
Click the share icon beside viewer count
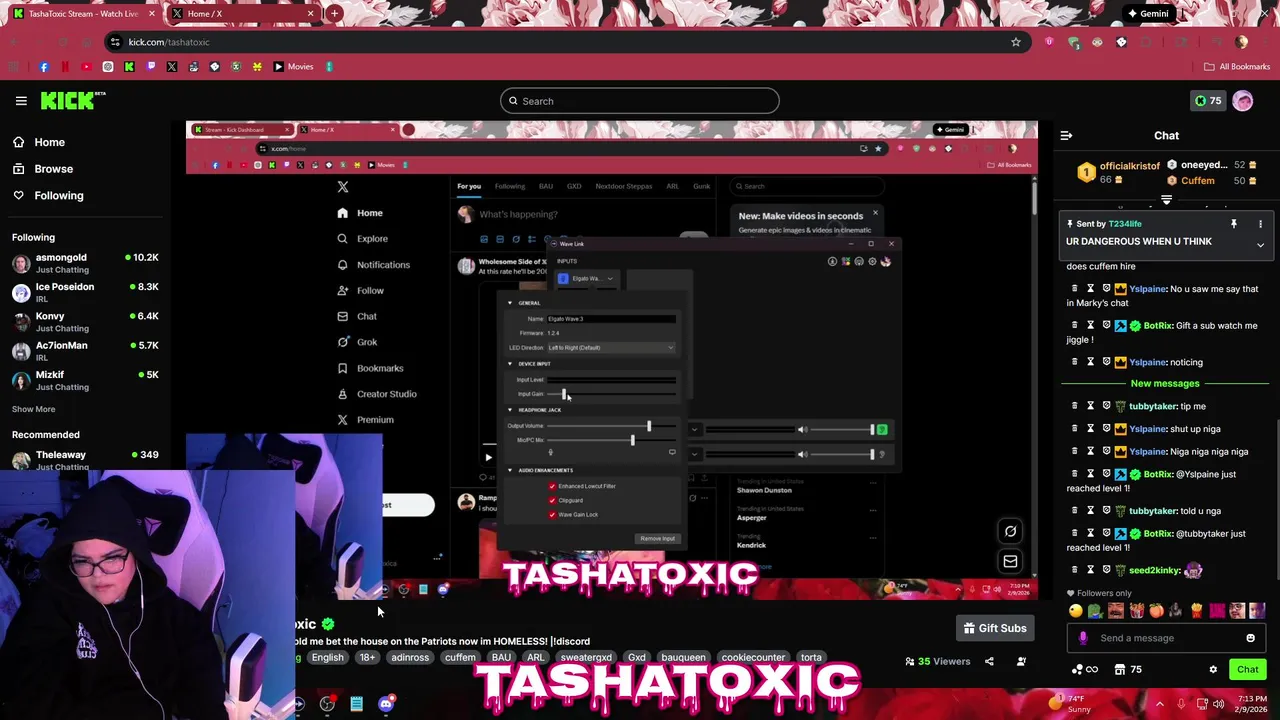pos(989,661)
